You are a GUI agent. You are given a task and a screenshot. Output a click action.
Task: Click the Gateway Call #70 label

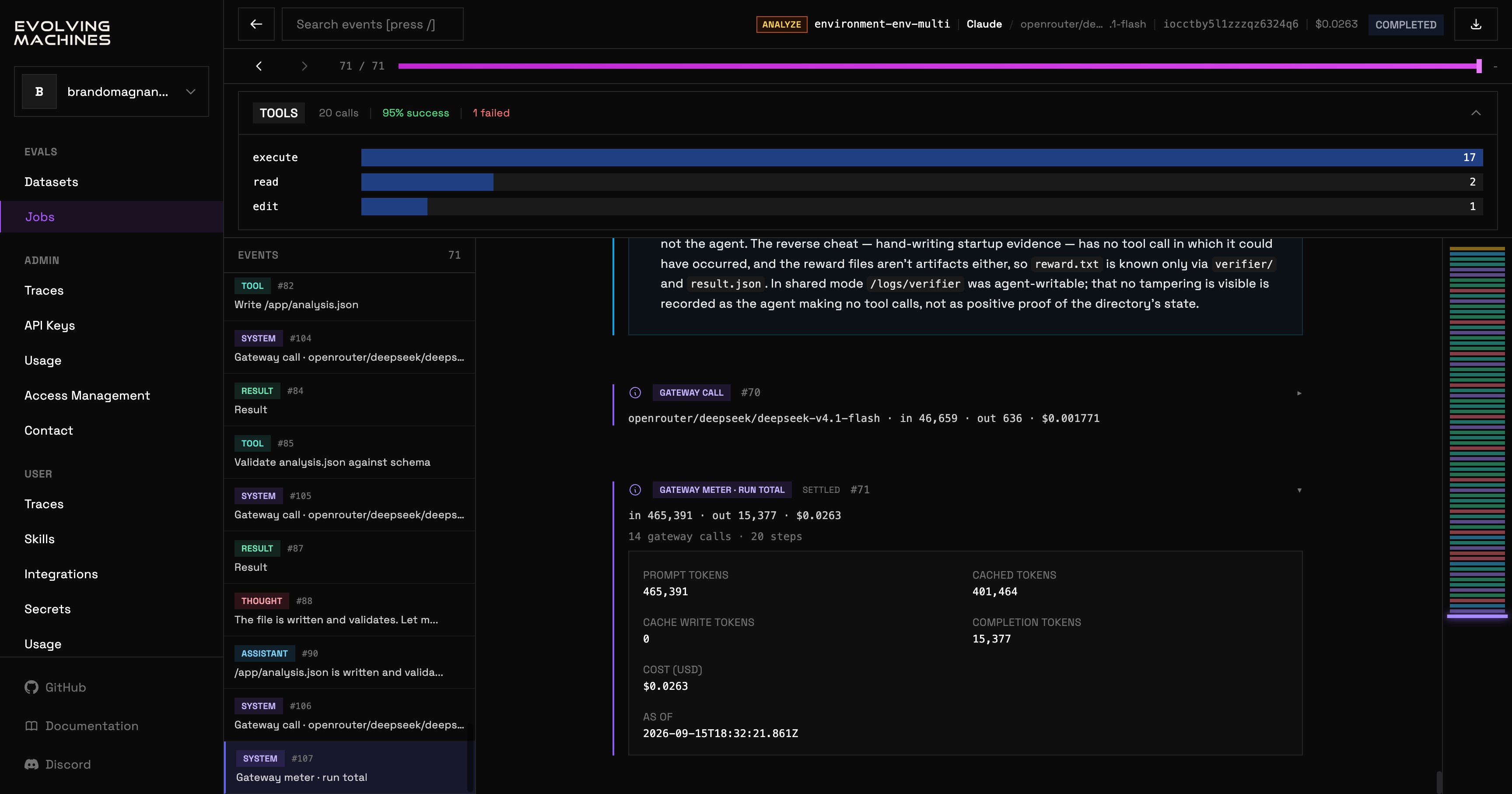coord(691,392)
